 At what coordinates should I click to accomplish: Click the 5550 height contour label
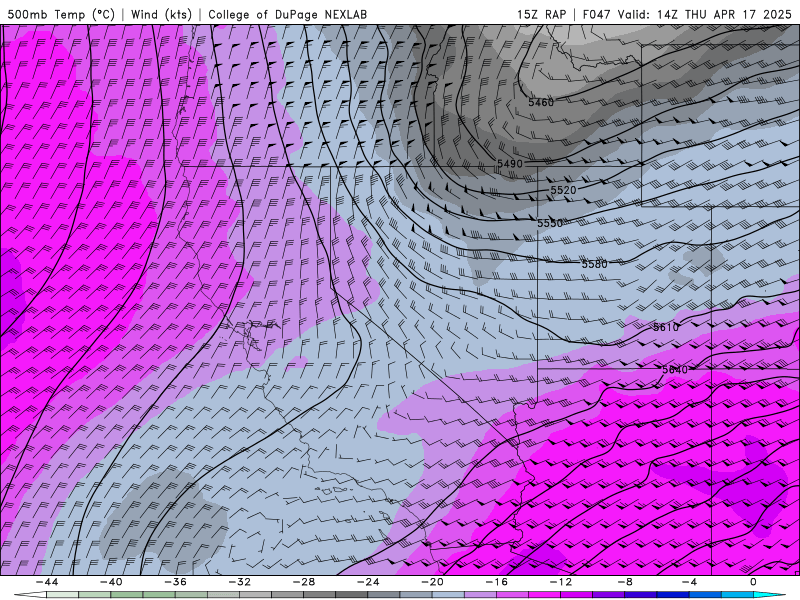(549, 223)
